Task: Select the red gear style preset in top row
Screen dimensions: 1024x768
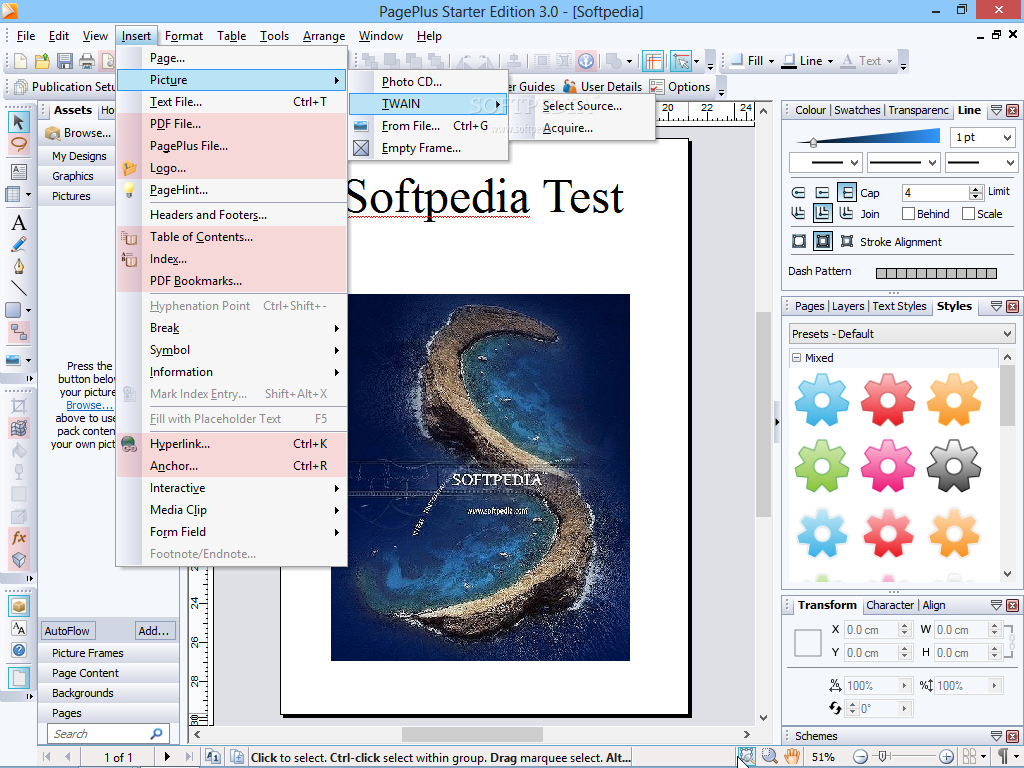Action: click(x=888, y=400)
